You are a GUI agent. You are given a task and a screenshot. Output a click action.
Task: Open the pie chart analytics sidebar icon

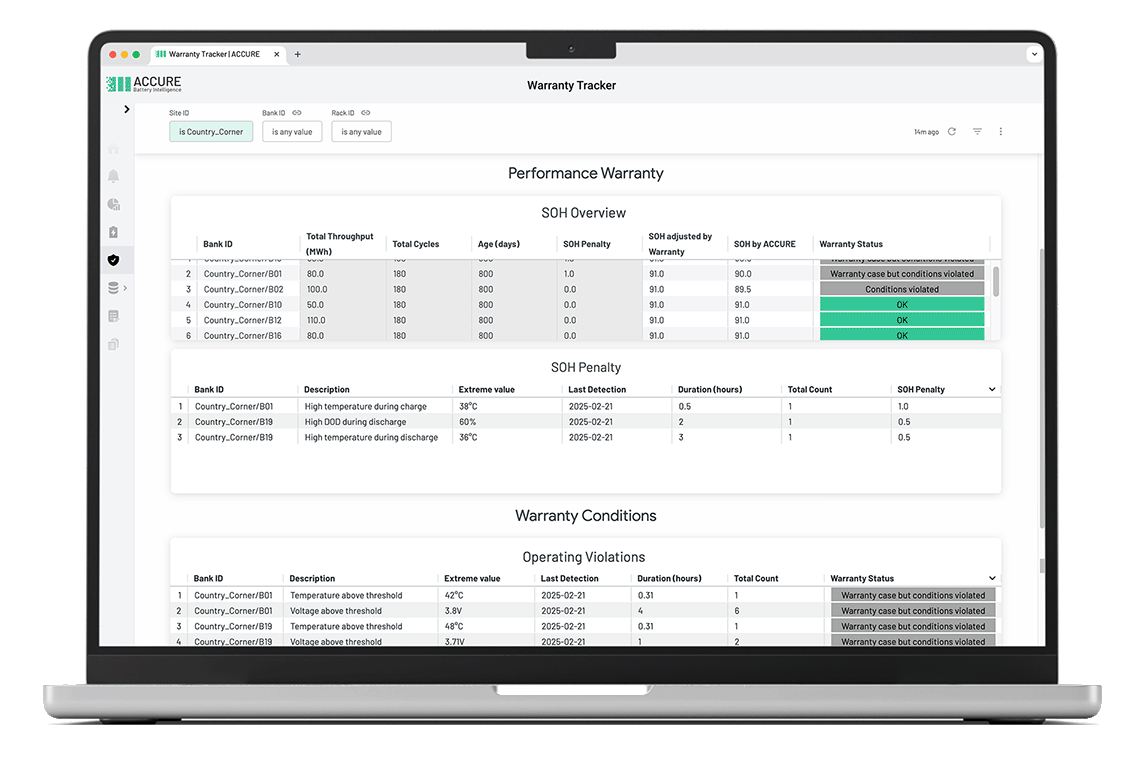pyautogui.click(x=113, y=204)
